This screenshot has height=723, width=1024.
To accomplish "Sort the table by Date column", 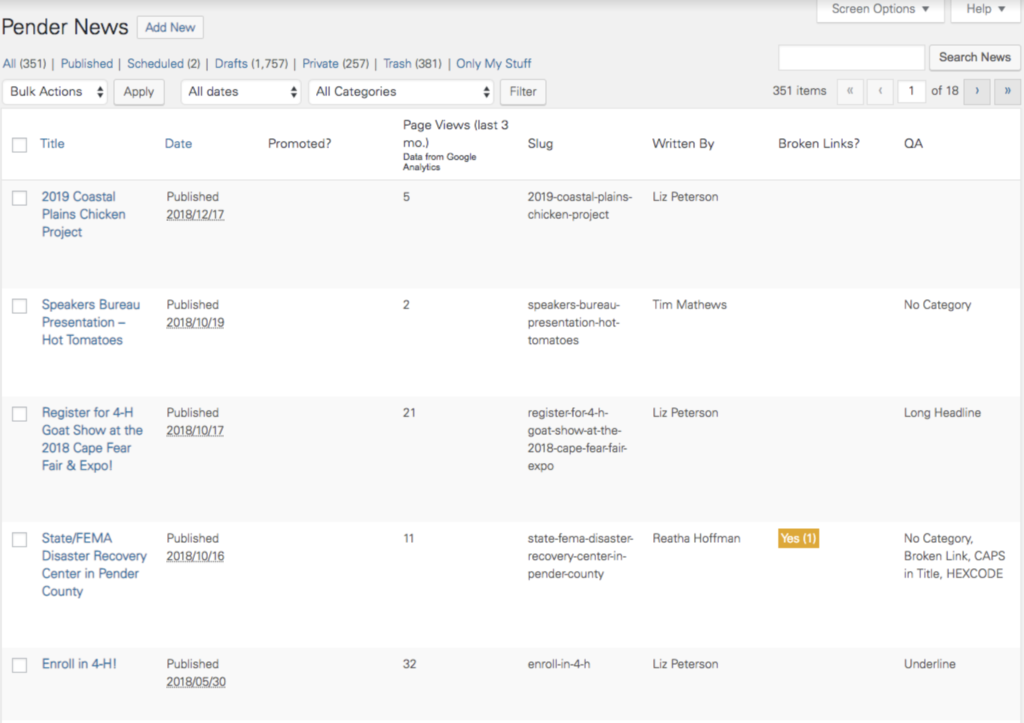I will [178, 144].
